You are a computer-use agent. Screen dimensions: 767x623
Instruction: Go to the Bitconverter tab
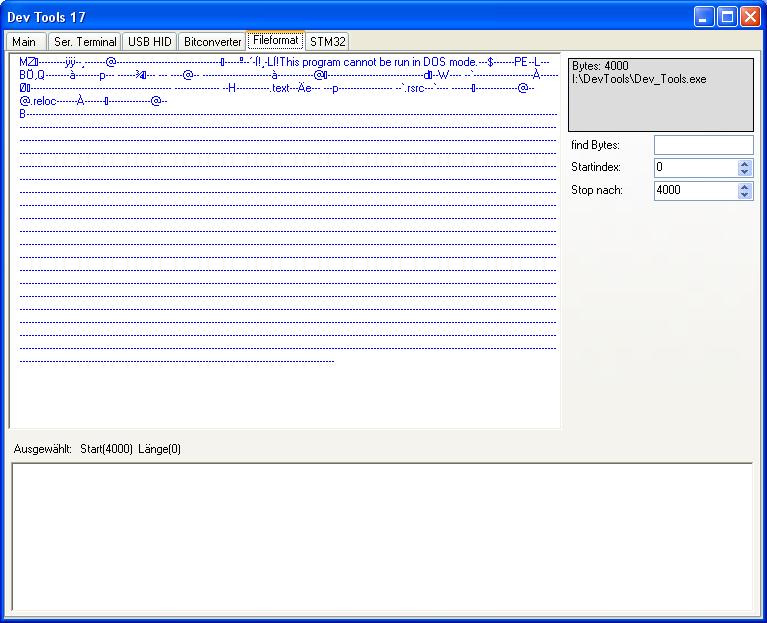click(212, 42)
